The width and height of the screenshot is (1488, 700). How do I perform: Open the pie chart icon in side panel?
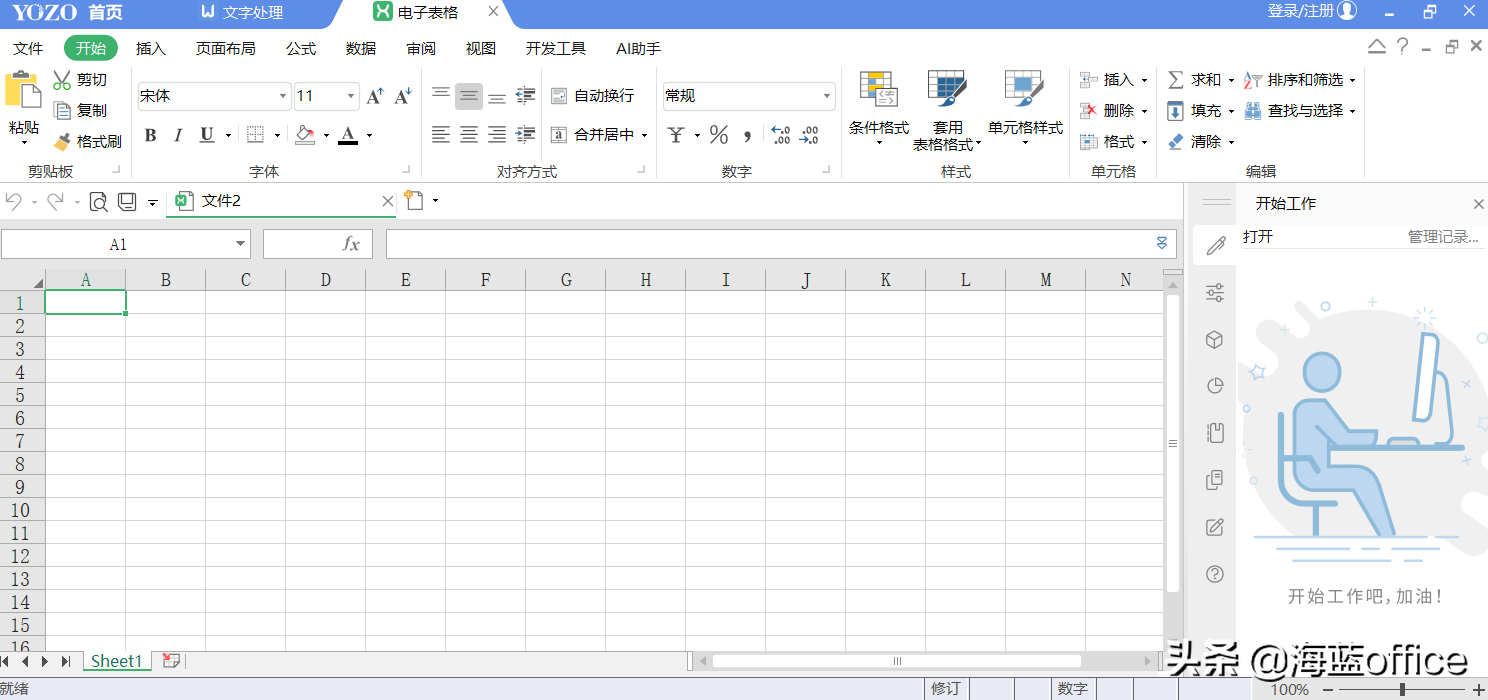pos(1215,386)
